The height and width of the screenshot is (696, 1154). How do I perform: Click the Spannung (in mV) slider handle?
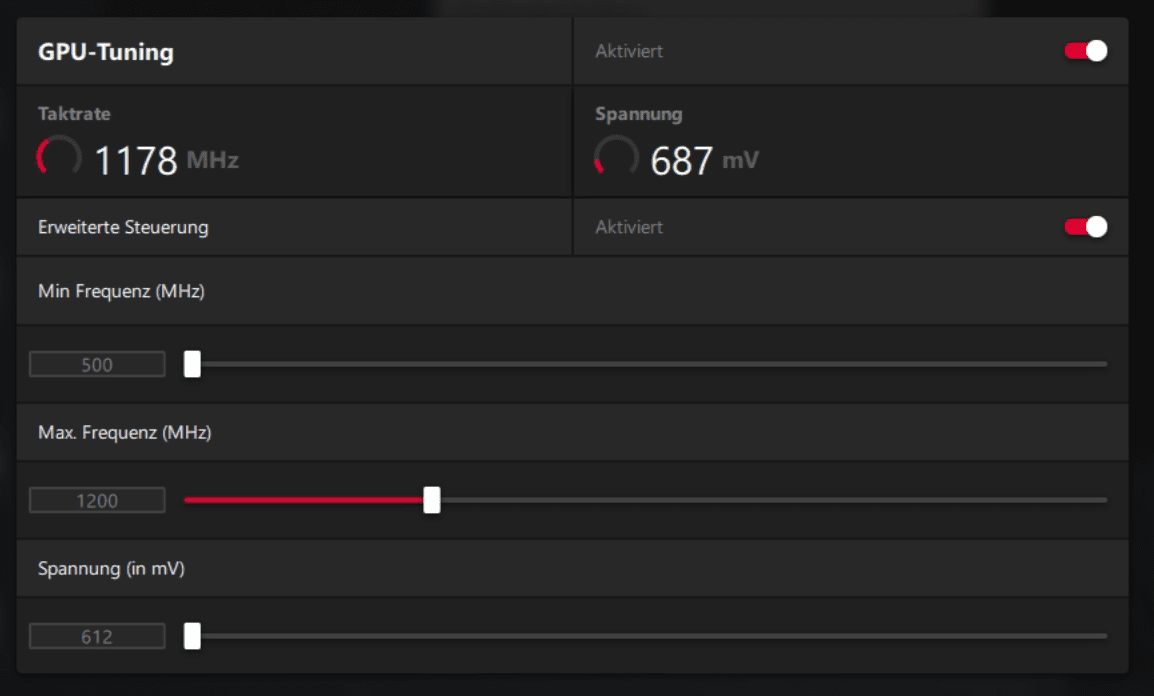click(192, 636)
